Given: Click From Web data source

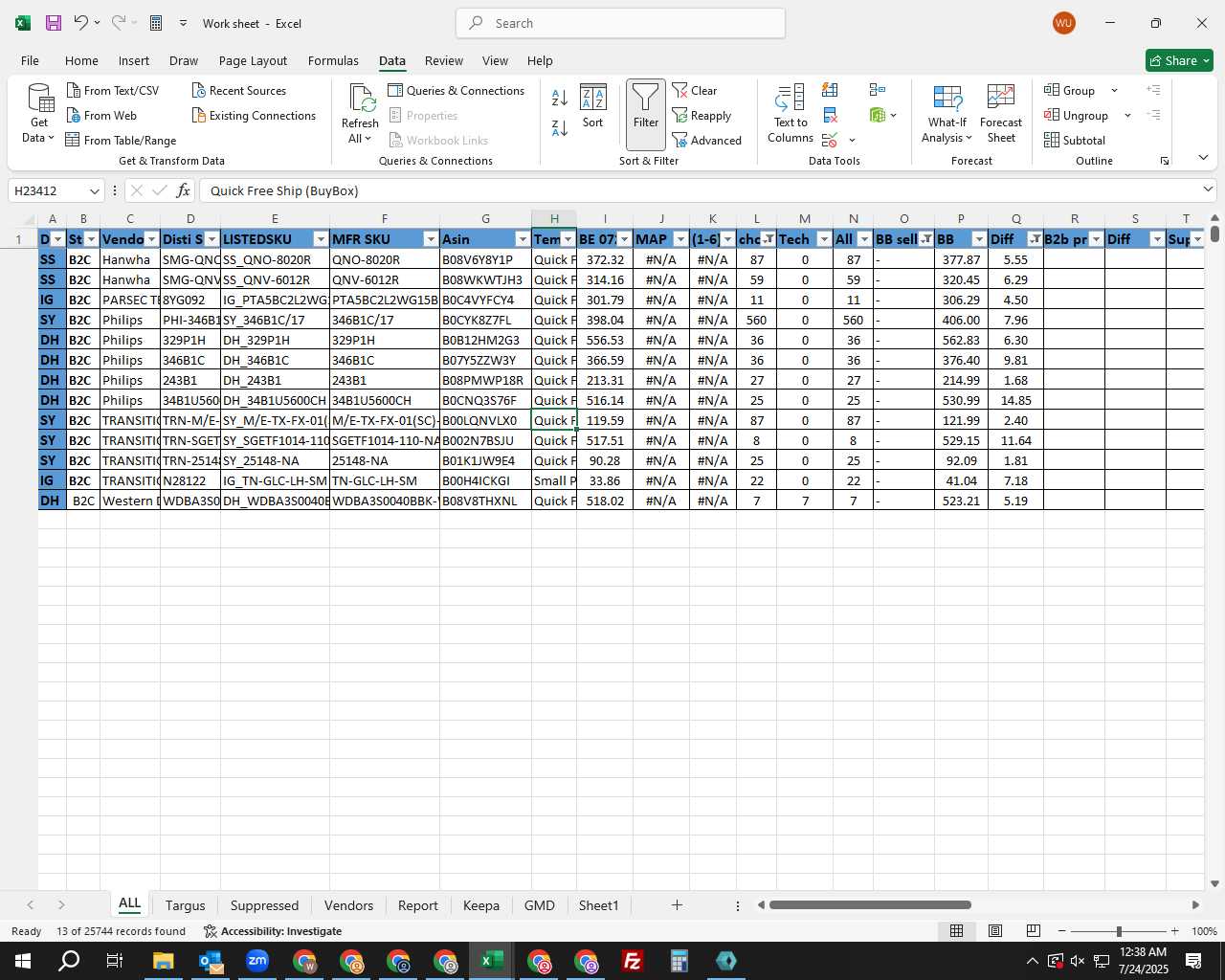Looking at the screenshot, I should point(102,115).
